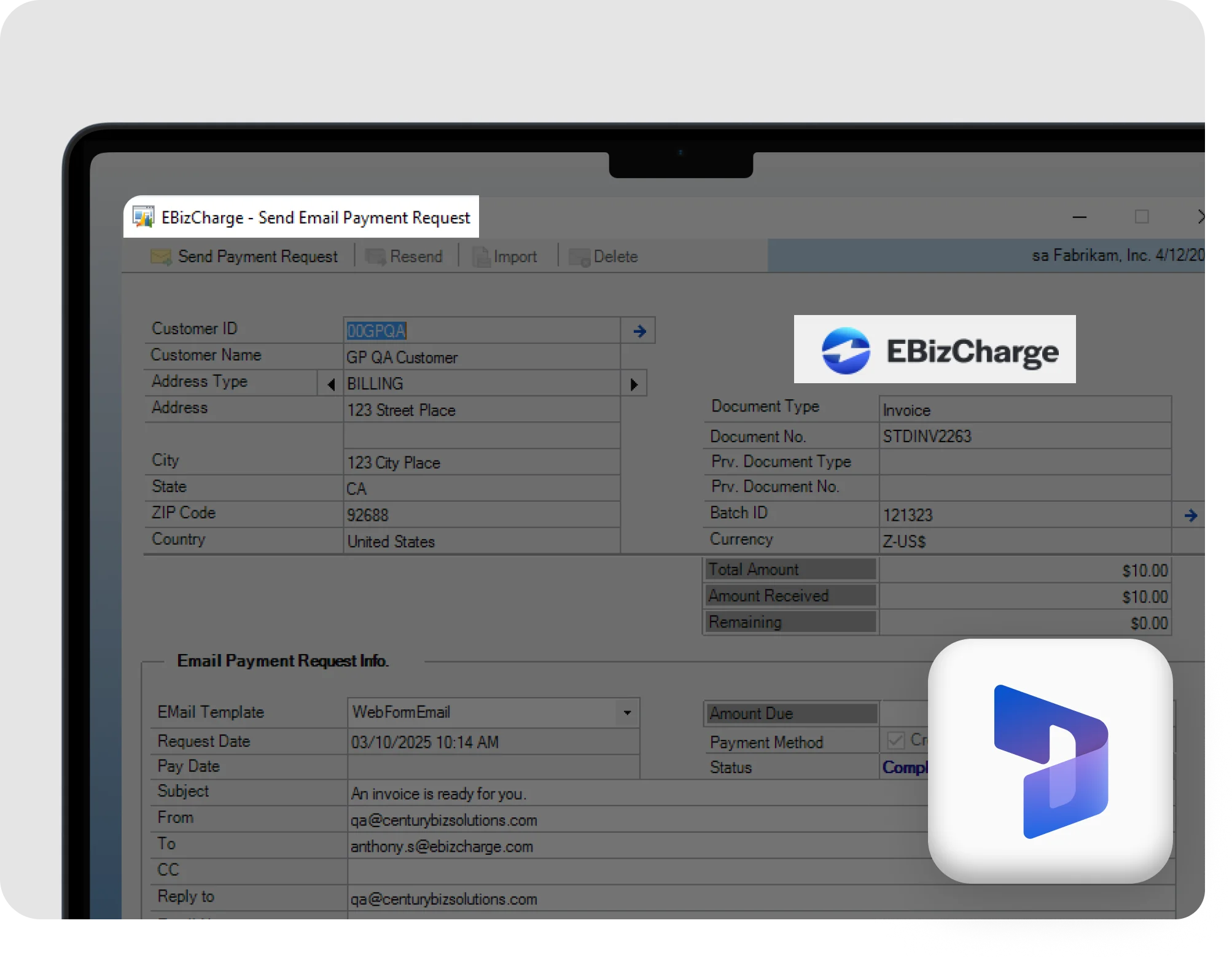
Task: Minimize the Send Email Payment Request window
Action: (1080, 217)
